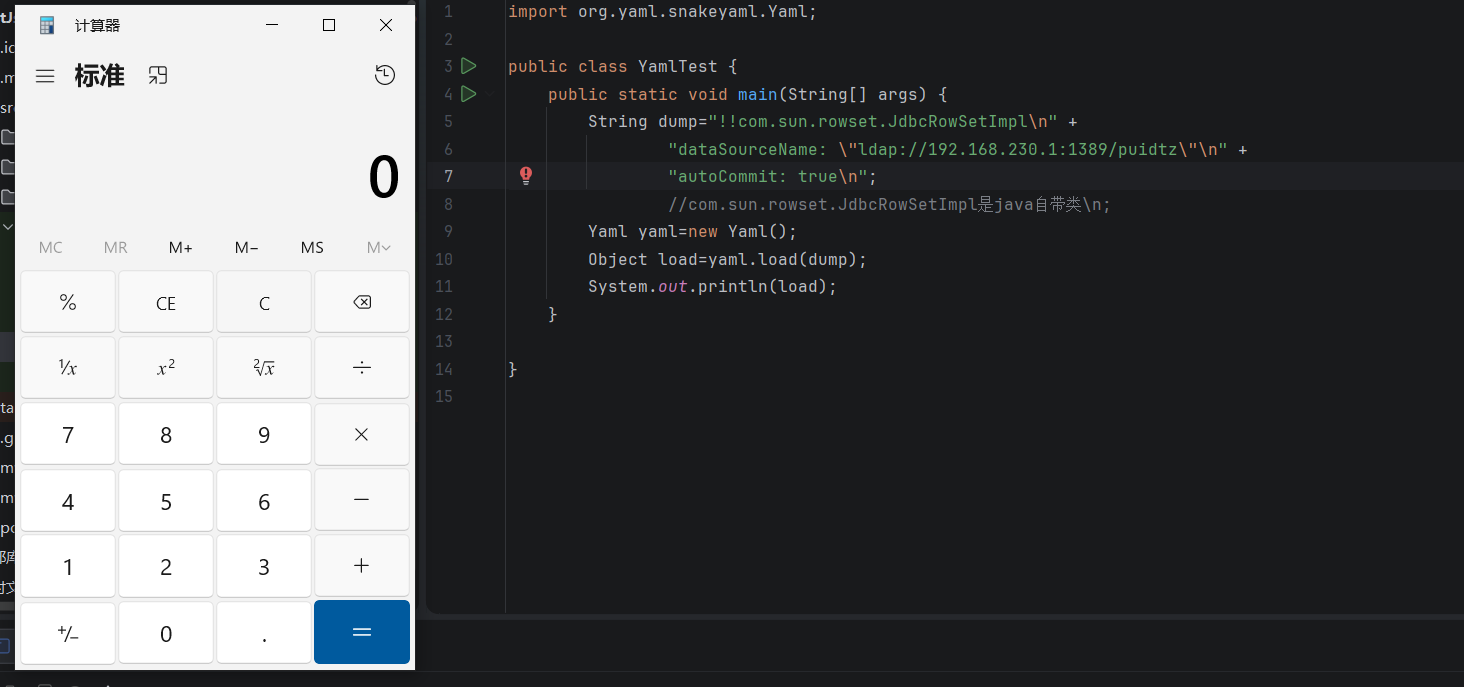Click the digit 2 key
Image resolution: width=1464 pixels, height=687 pixels.
(x=166, y=566)
